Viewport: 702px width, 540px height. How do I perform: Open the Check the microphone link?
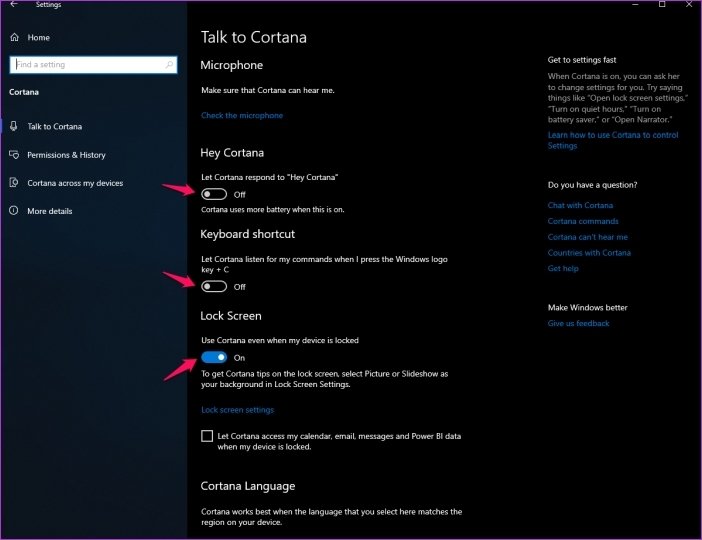242,116
